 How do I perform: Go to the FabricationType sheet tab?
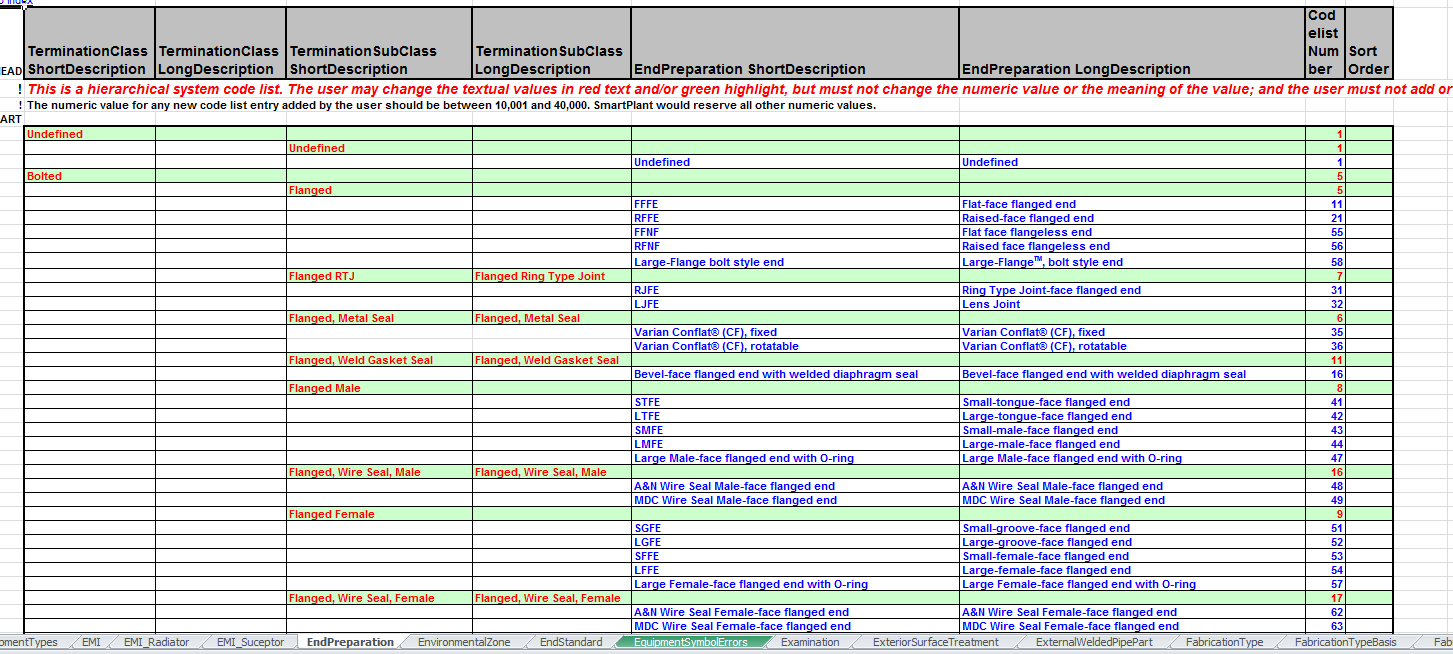(1224, 642)
